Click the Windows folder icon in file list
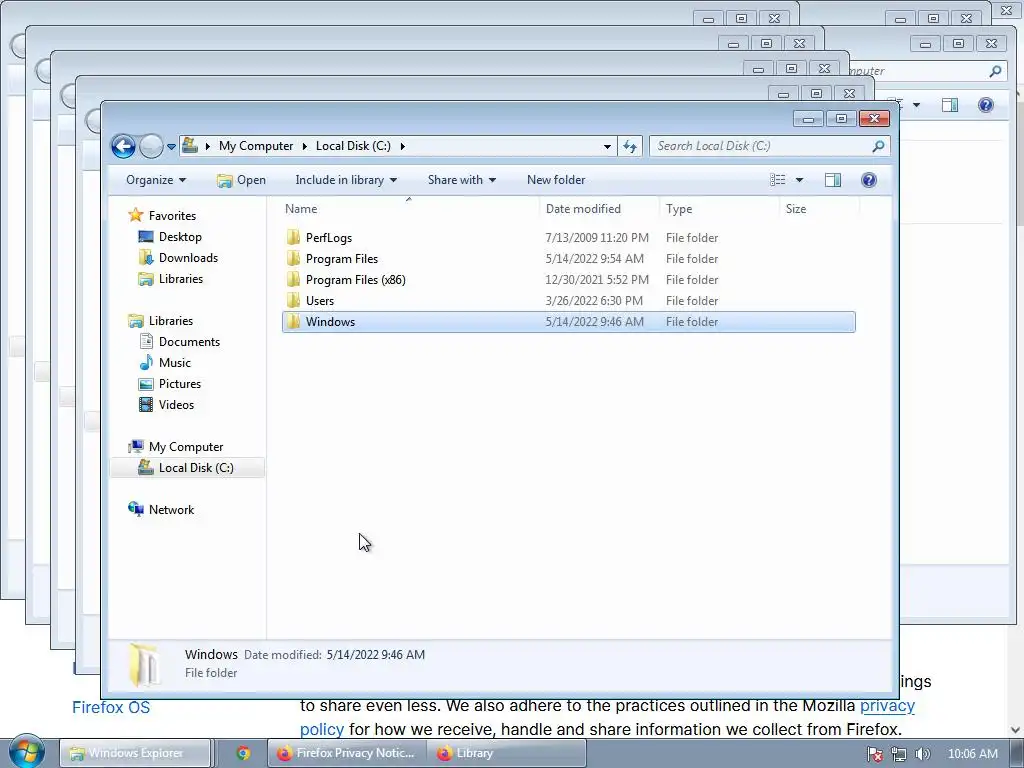 [x=293, y=321]
